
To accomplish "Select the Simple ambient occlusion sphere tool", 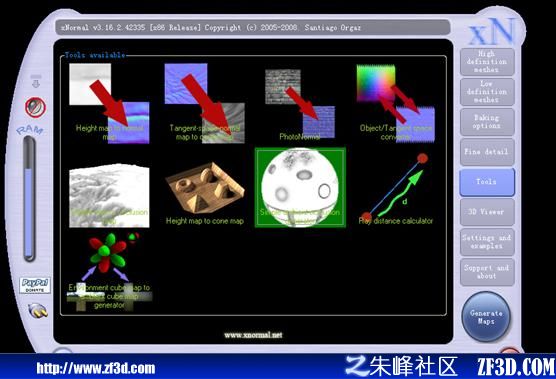I will pyautogui.click(x=300, y=187).
